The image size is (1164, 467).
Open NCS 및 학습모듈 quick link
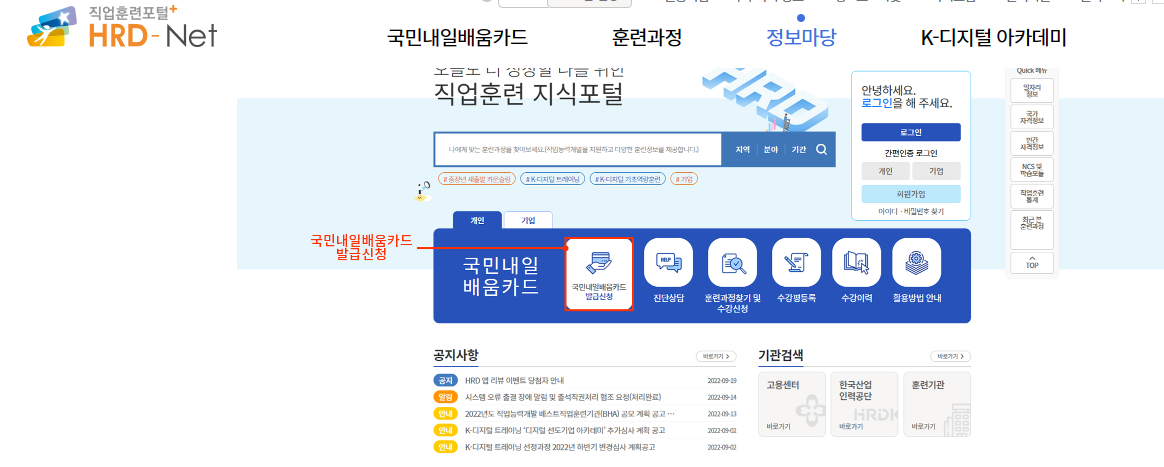(1032, 170)
